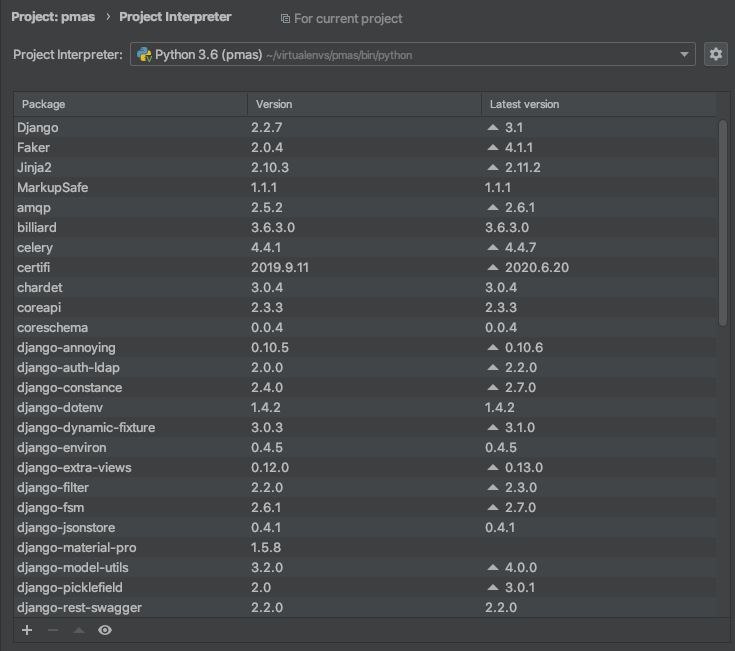Sort by the Package column header
Image resolution: width=735 pixels, height=651 pixels.
pos(130,104)
